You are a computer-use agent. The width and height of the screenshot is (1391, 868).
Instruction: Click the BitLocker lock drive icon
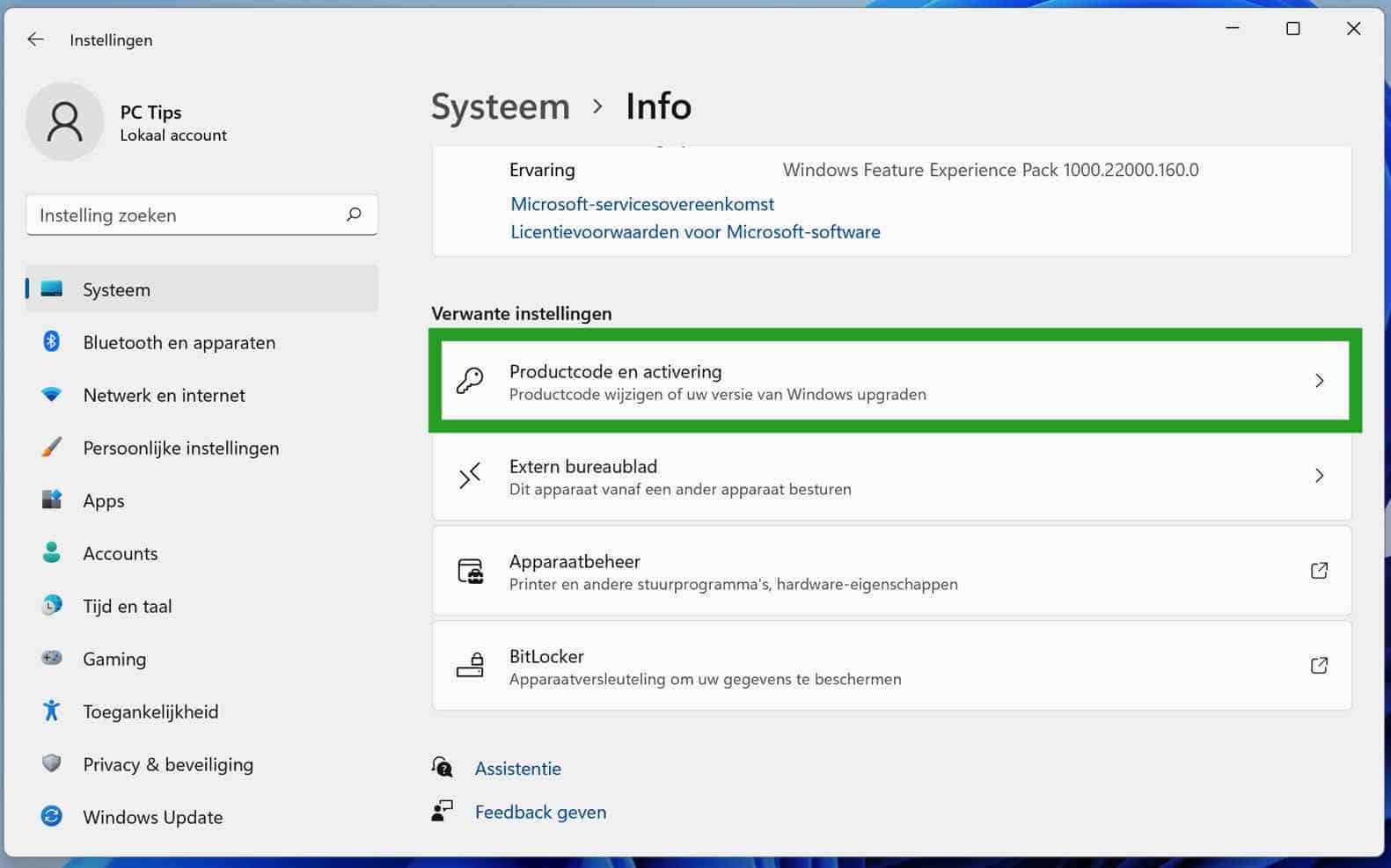coord(470,666)
